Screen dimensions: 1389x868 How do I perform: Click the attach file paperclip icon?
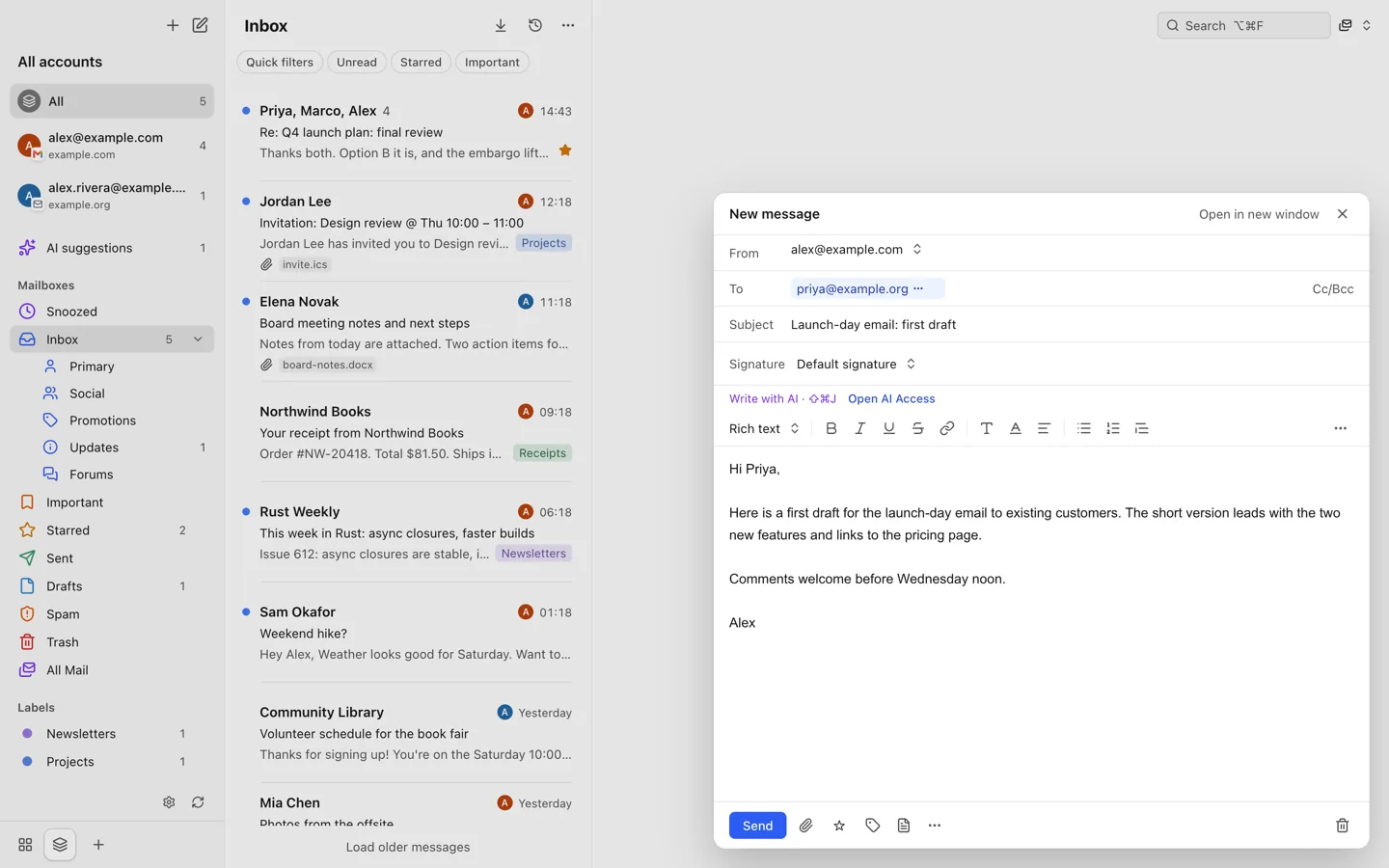[806, 826]
